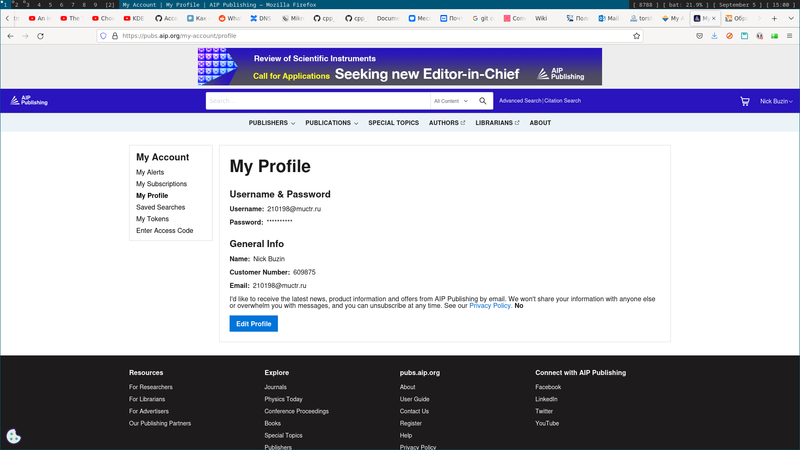The image size is (800, 450).
Task: Expand the Nick Buzin account menu
Action: pos(776,101)
